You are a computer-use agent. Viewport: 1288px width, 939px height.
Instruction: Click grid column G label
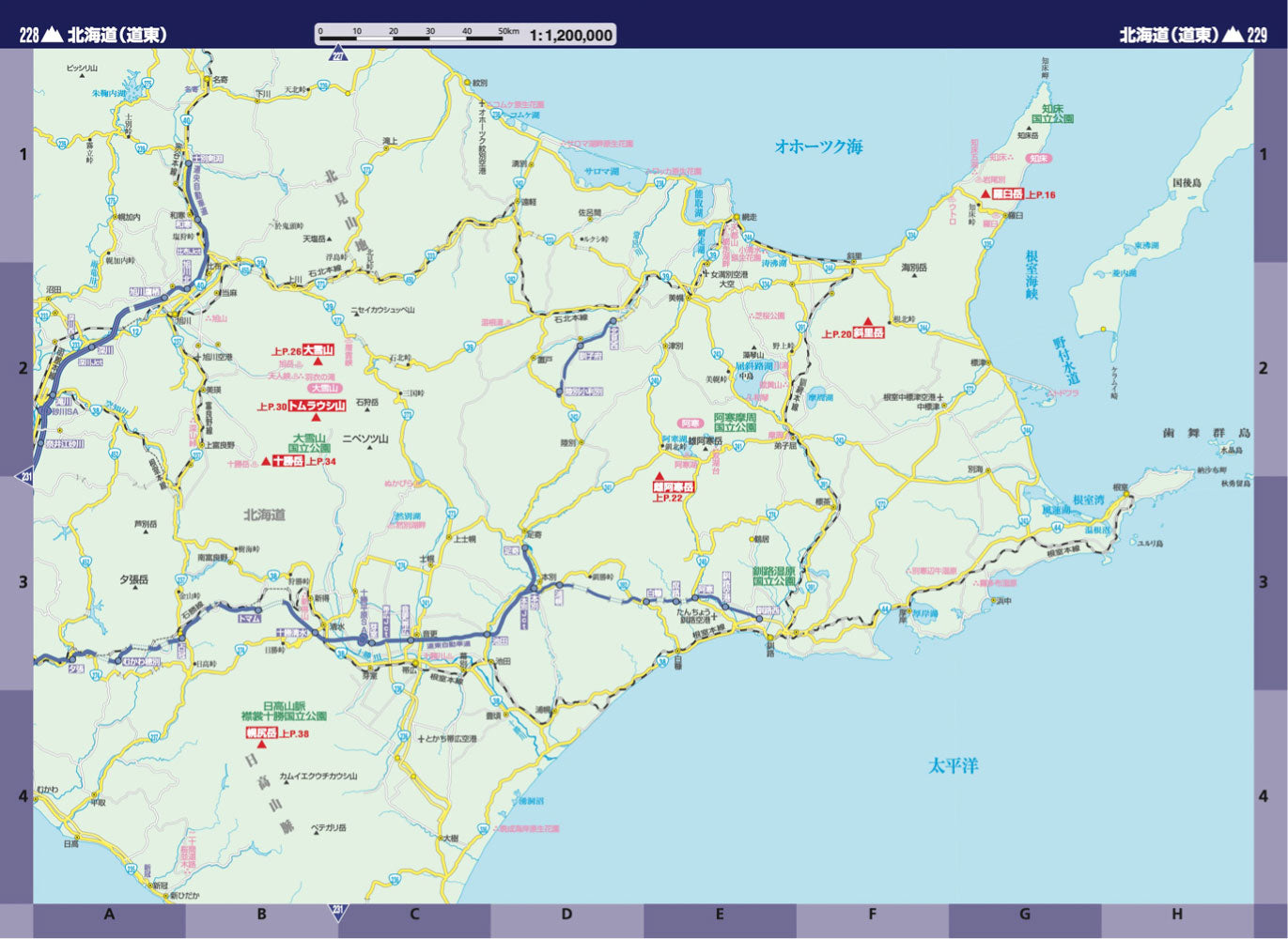(x=1025, y=915)
